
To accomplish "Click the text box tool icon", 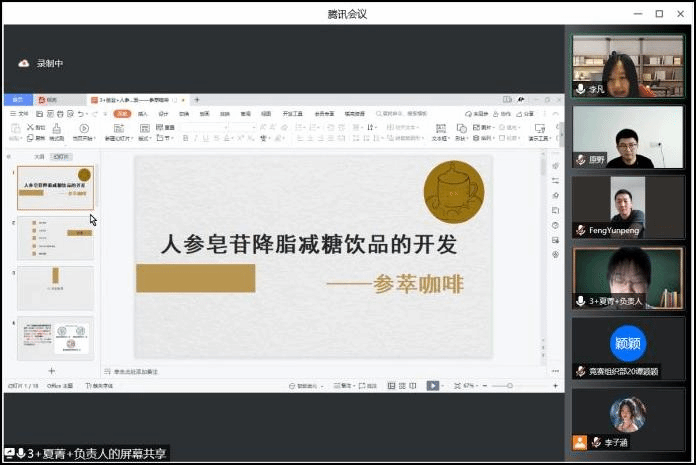I will (440, 129).
